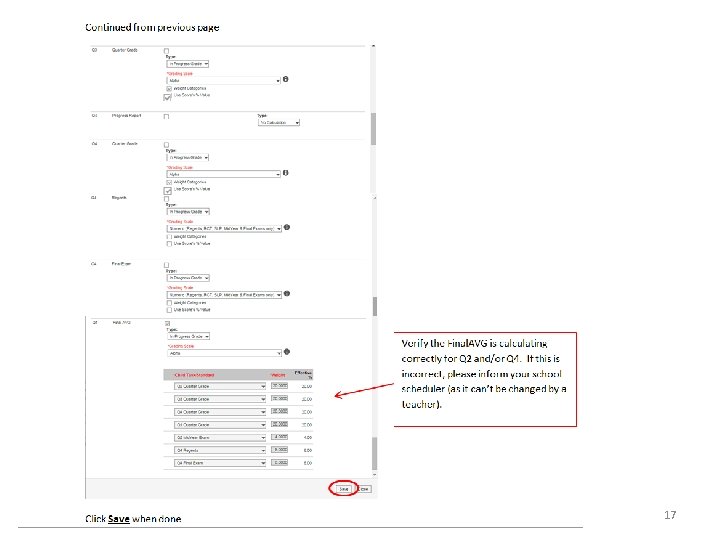Toggle Weight Categories under Q4 Quarter Grade
720x540 pixels.
[x=169, y=182]
